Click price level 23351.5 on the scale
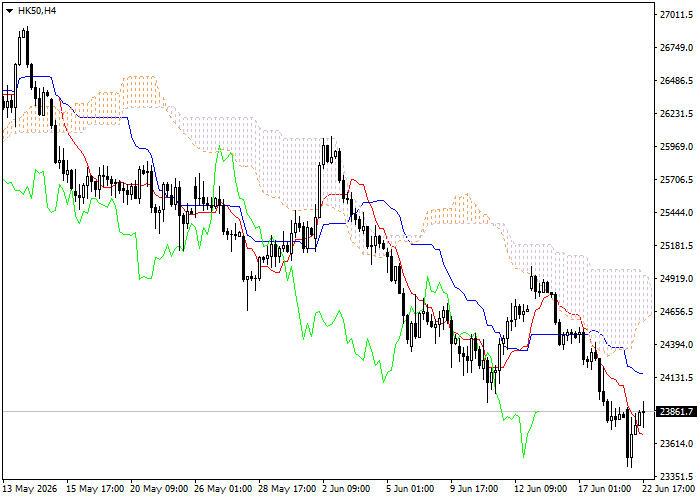Viewport: 700px width, 500px height. point(676,476)
